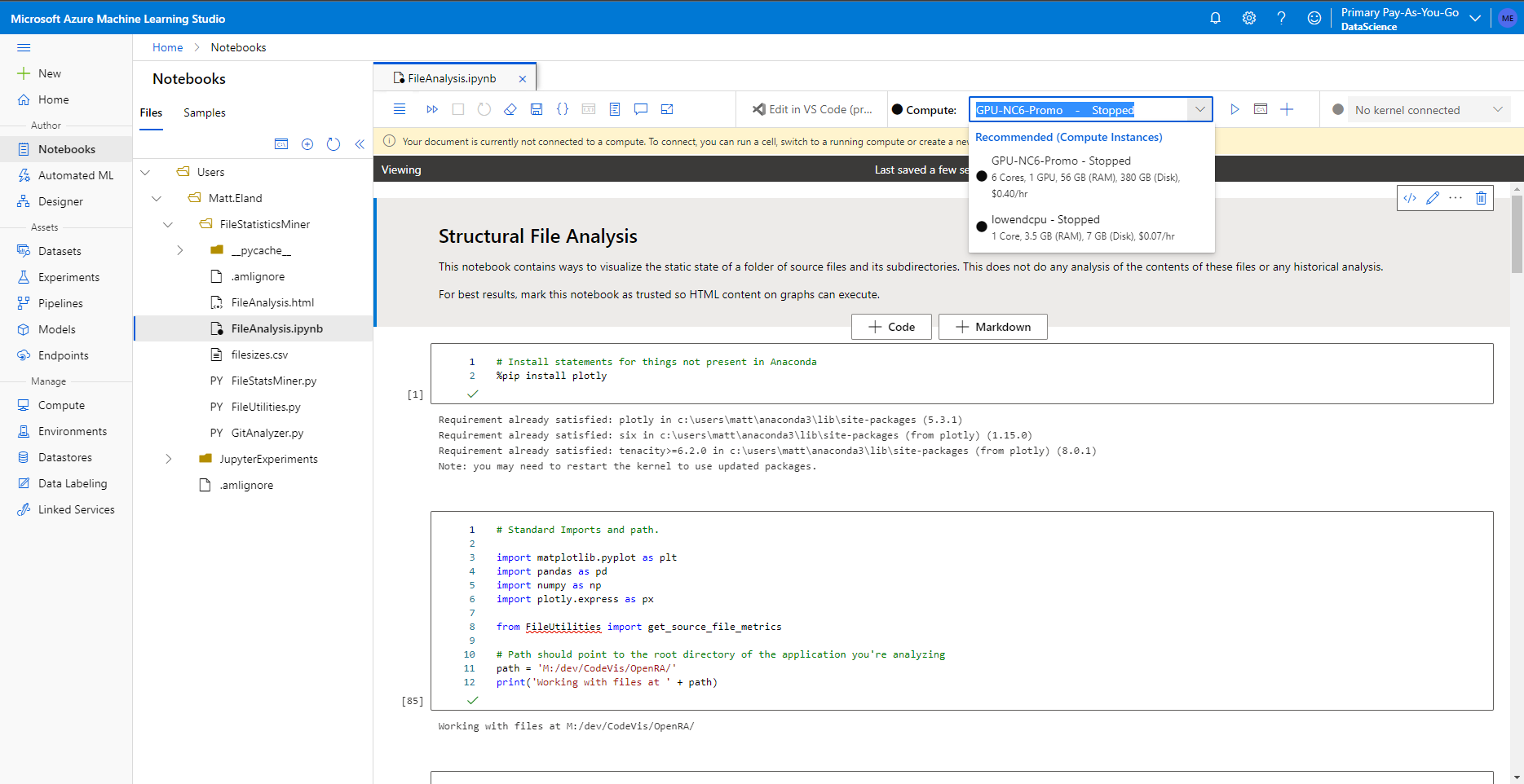Collapse the FileStatisticsMiner folder
This screenshot has height=784, width=1524.
click(168, 224)
